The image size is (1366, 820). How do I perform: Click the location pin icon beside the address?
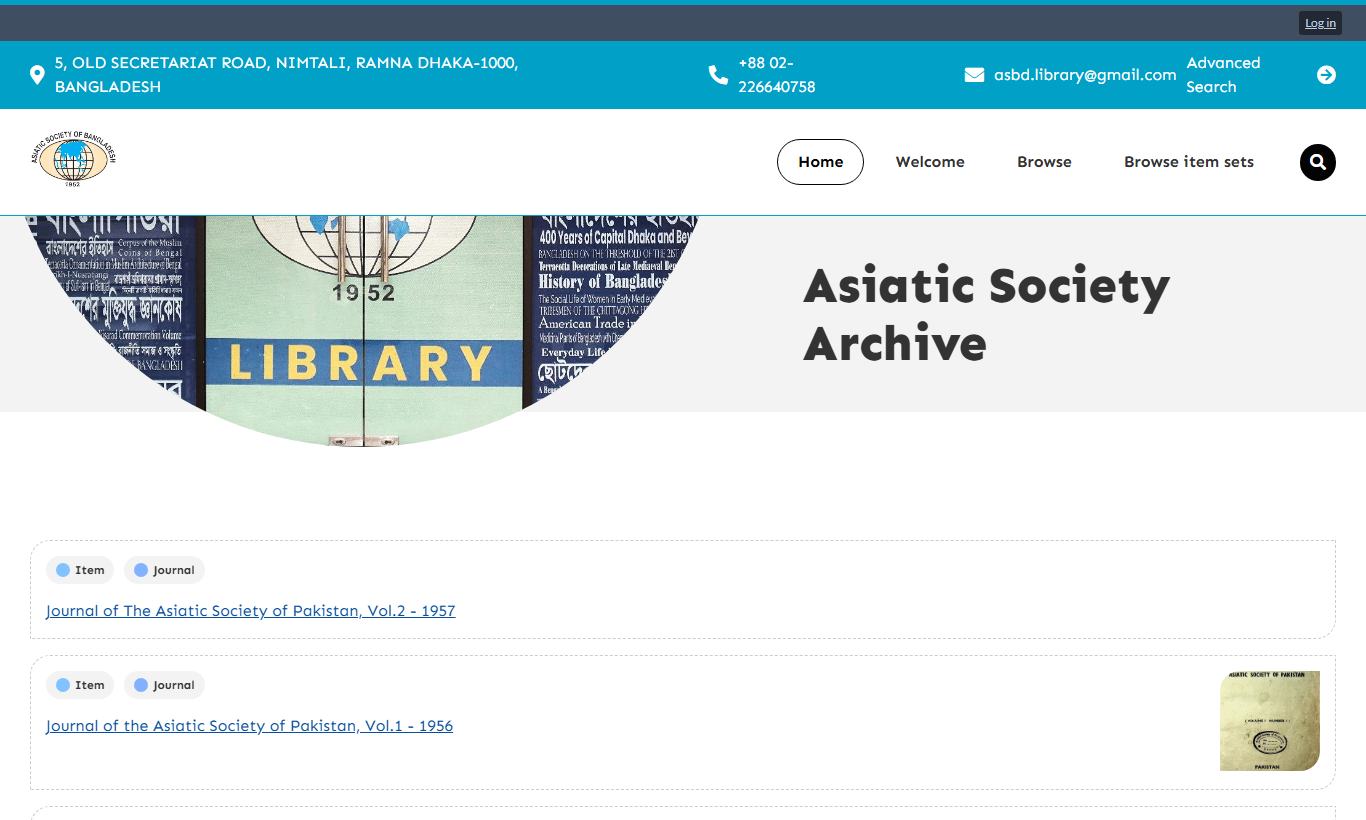tap(37, 75)
